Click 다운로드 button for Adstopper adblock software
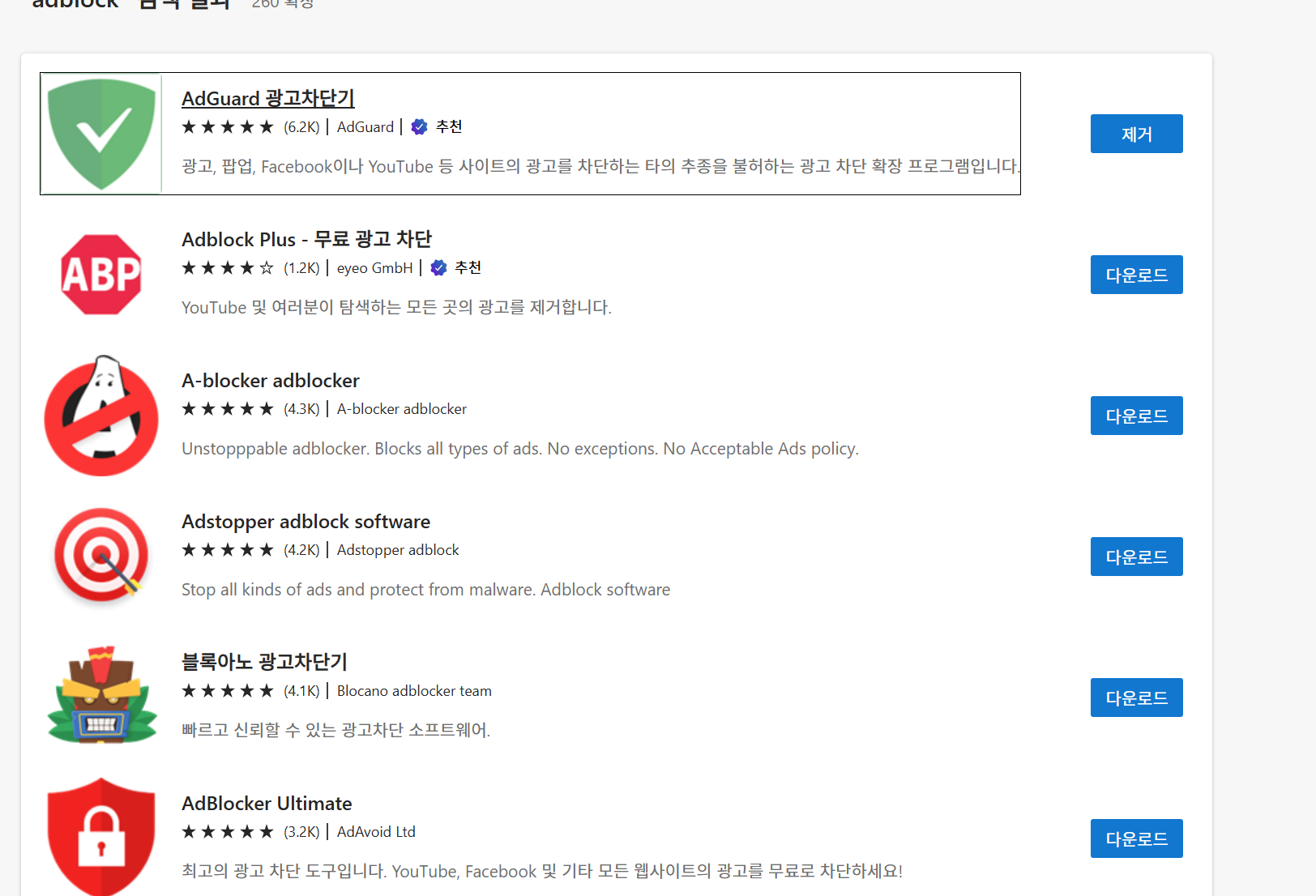1316x896 pixels. coord(1137,557)
